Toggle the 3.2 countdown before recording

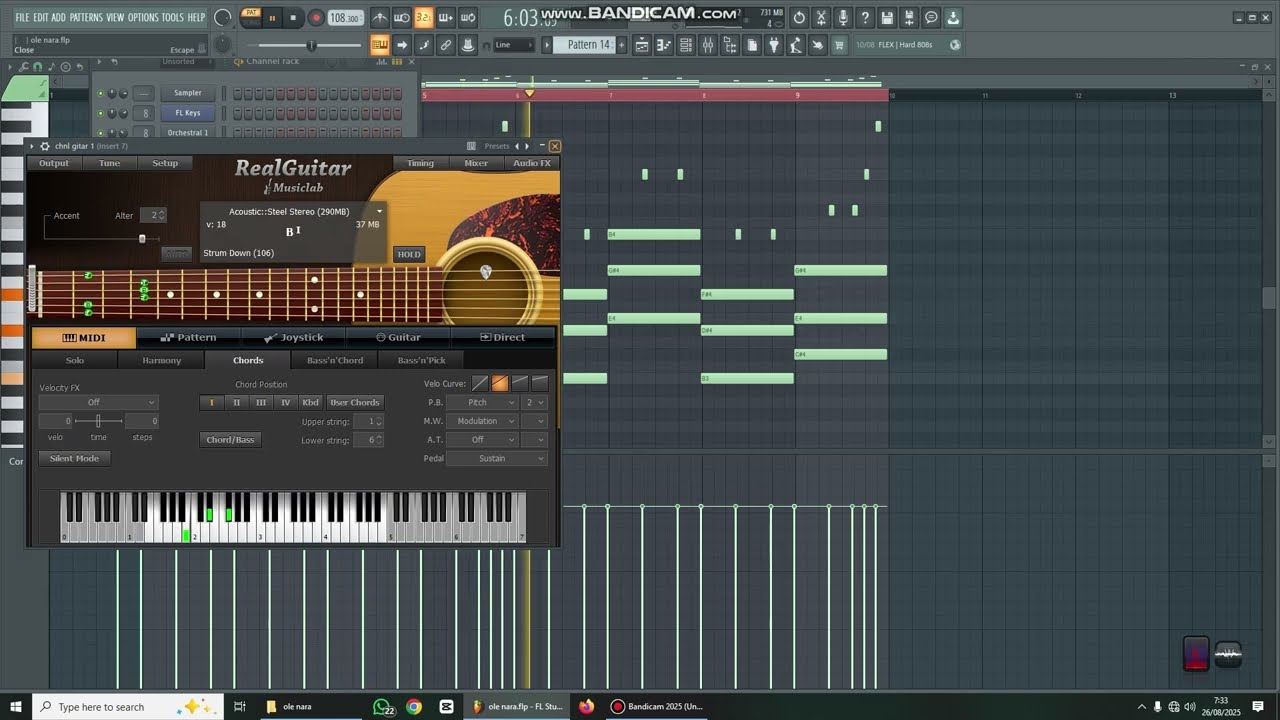click(424, 18)
